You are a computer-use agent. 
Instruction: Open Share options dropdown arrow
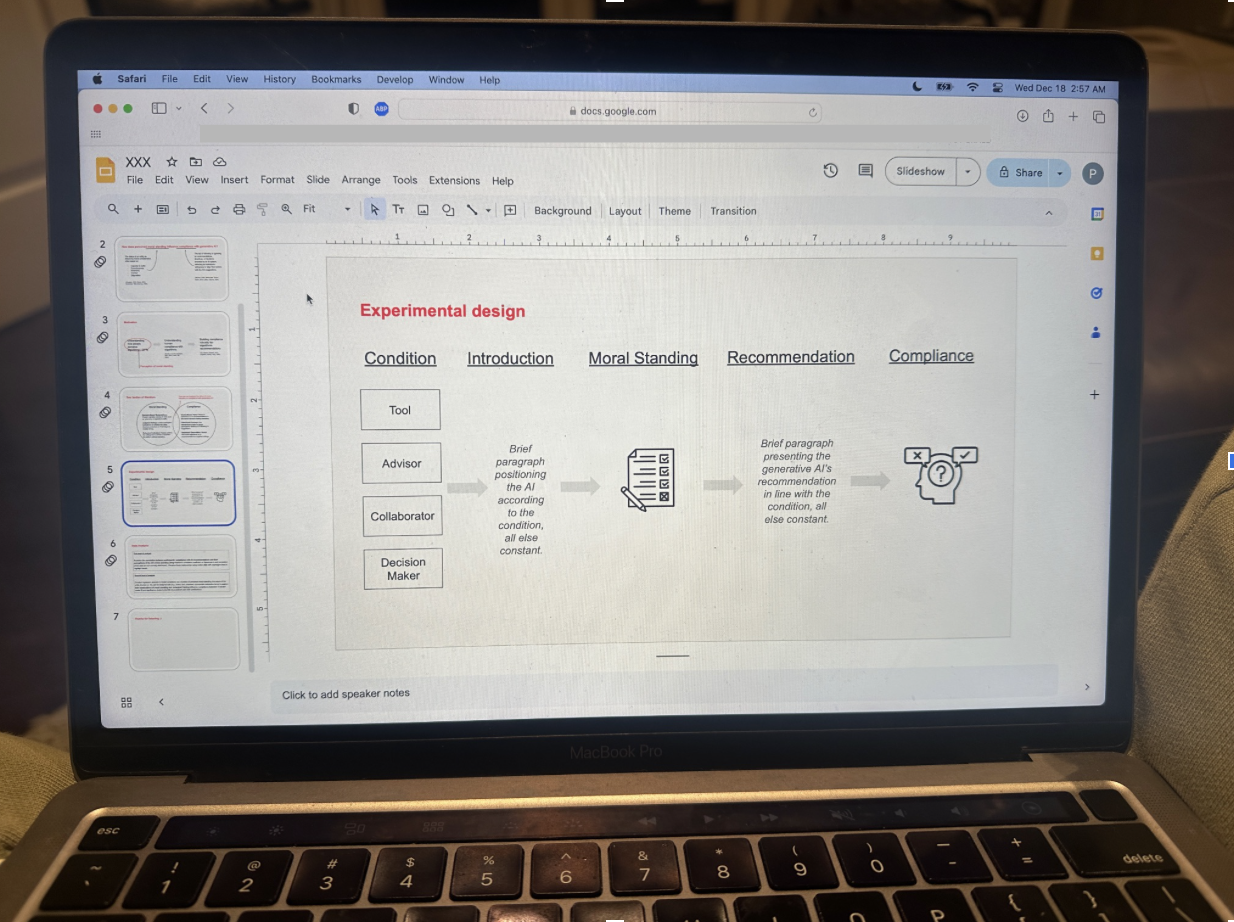pos(1059,173)
